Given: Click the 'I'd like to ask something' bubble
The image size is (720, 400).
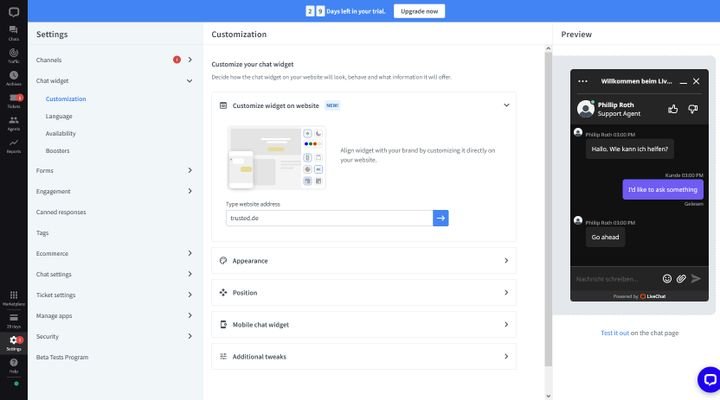Looking at the screenshot, I should click(663, 189).
